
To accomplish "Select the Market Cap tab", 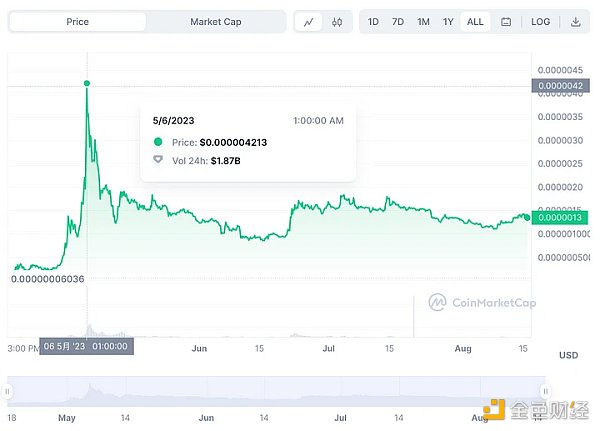I will click(x=213, y=22).
